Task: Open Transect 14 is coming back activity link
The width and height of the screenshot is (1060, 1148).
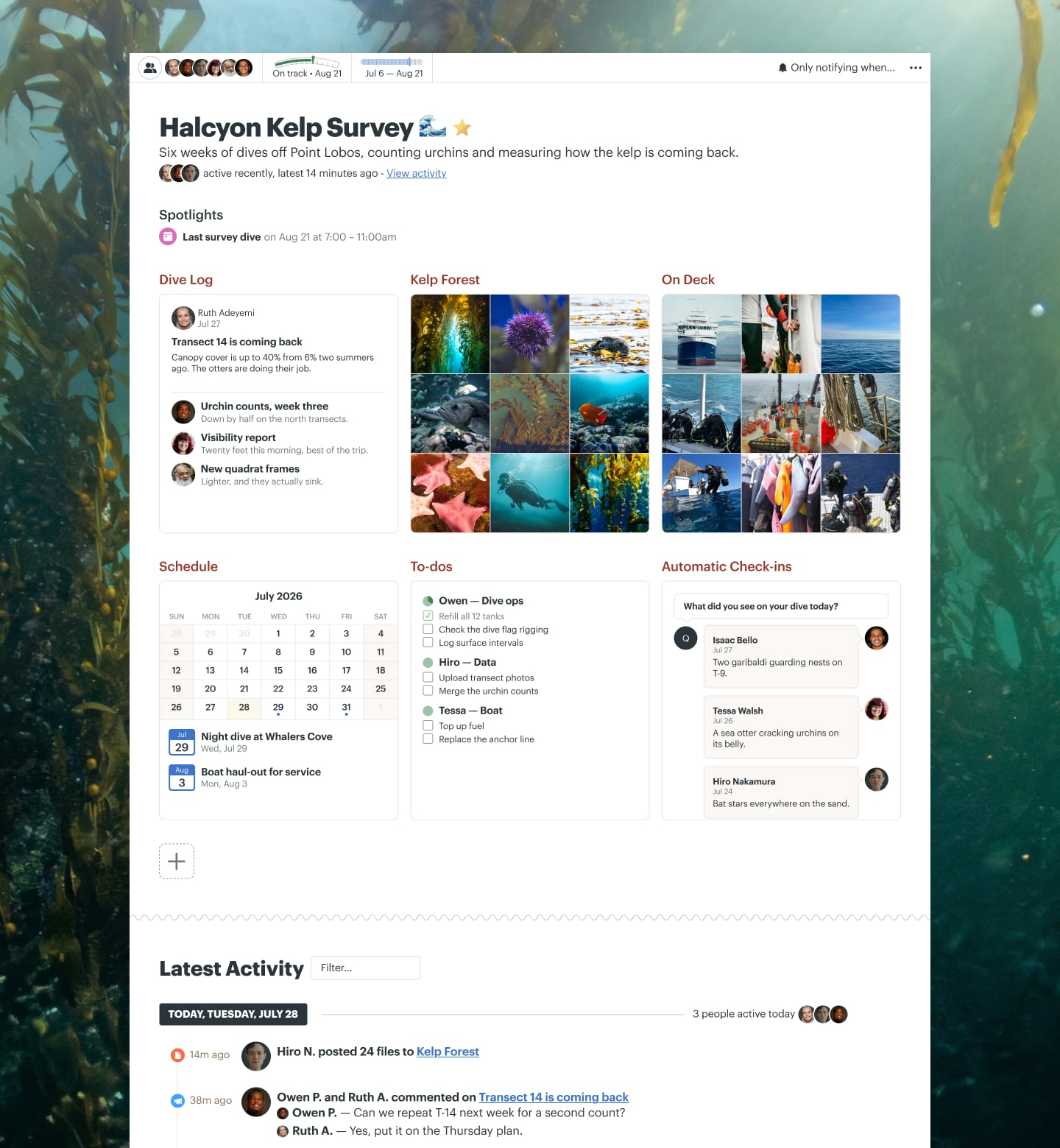Action: pyautogui.click(x=554, y=1097)
